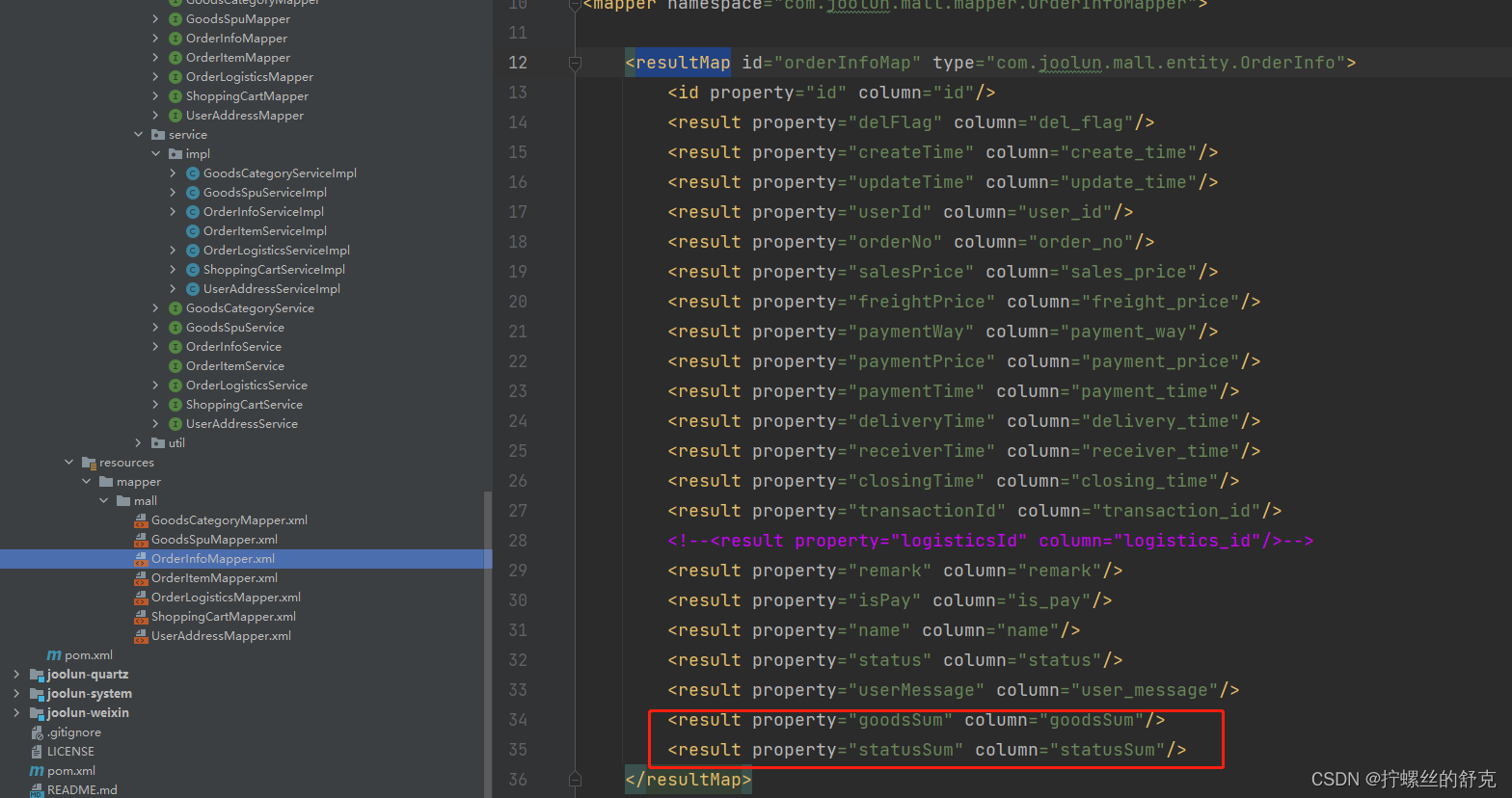The height and width of the screenshot is (798, 1512).
Task: Expand the OrderInfoMapper interface node arrow
Action: point(156,39)
